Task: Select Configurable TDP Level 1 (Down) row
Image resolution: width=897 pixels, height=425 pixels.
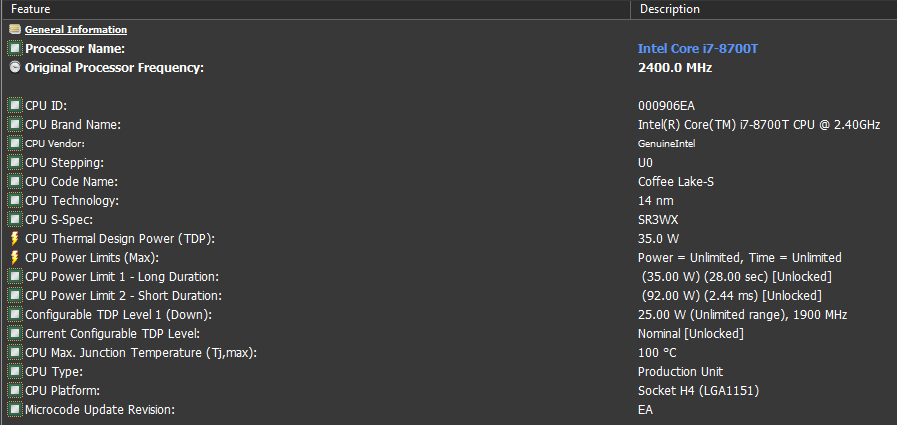Action: click(118, 315)
